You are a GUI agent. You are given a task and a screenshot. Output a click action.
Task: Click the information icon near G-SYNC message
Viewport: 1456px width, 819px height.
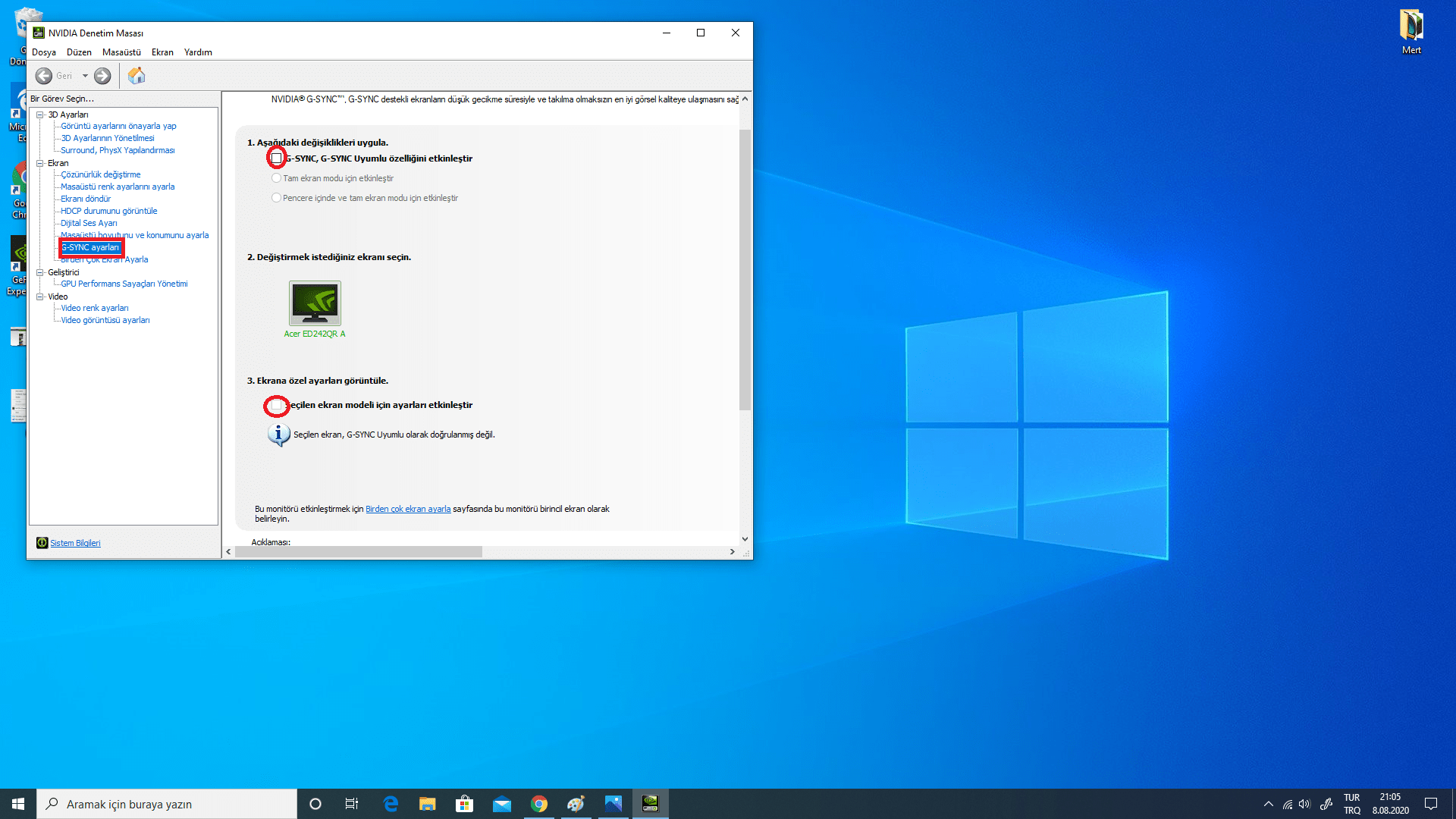[278, 435]
